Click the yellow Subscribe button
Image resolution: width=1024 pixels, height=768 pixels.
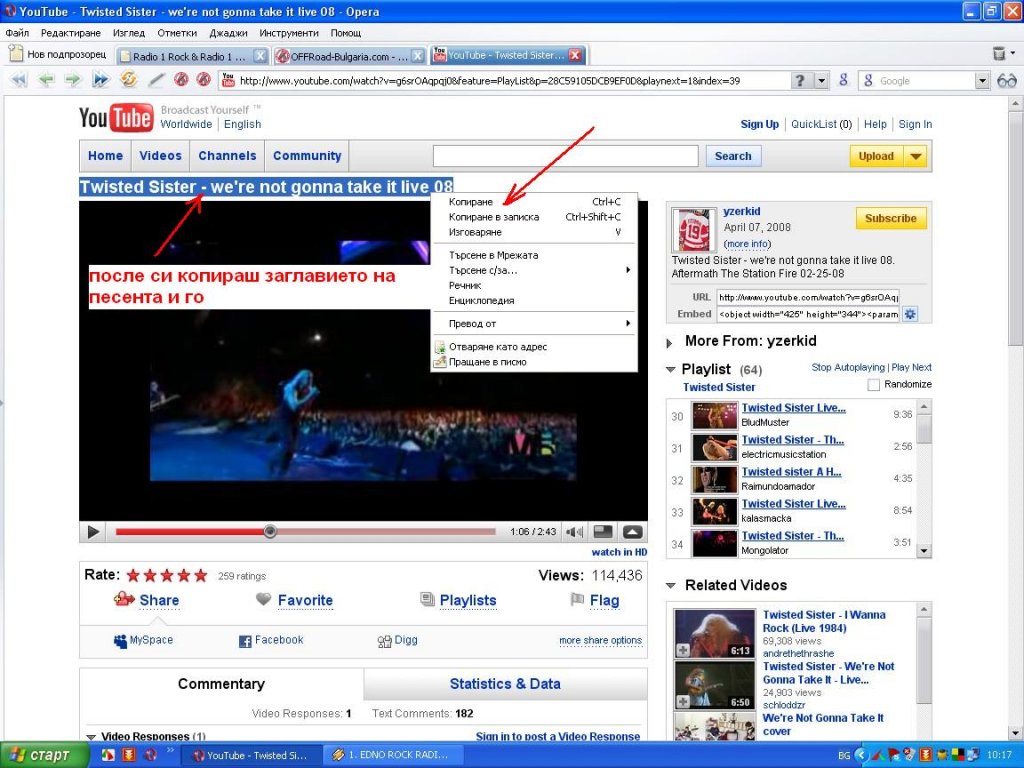point(890,218)
